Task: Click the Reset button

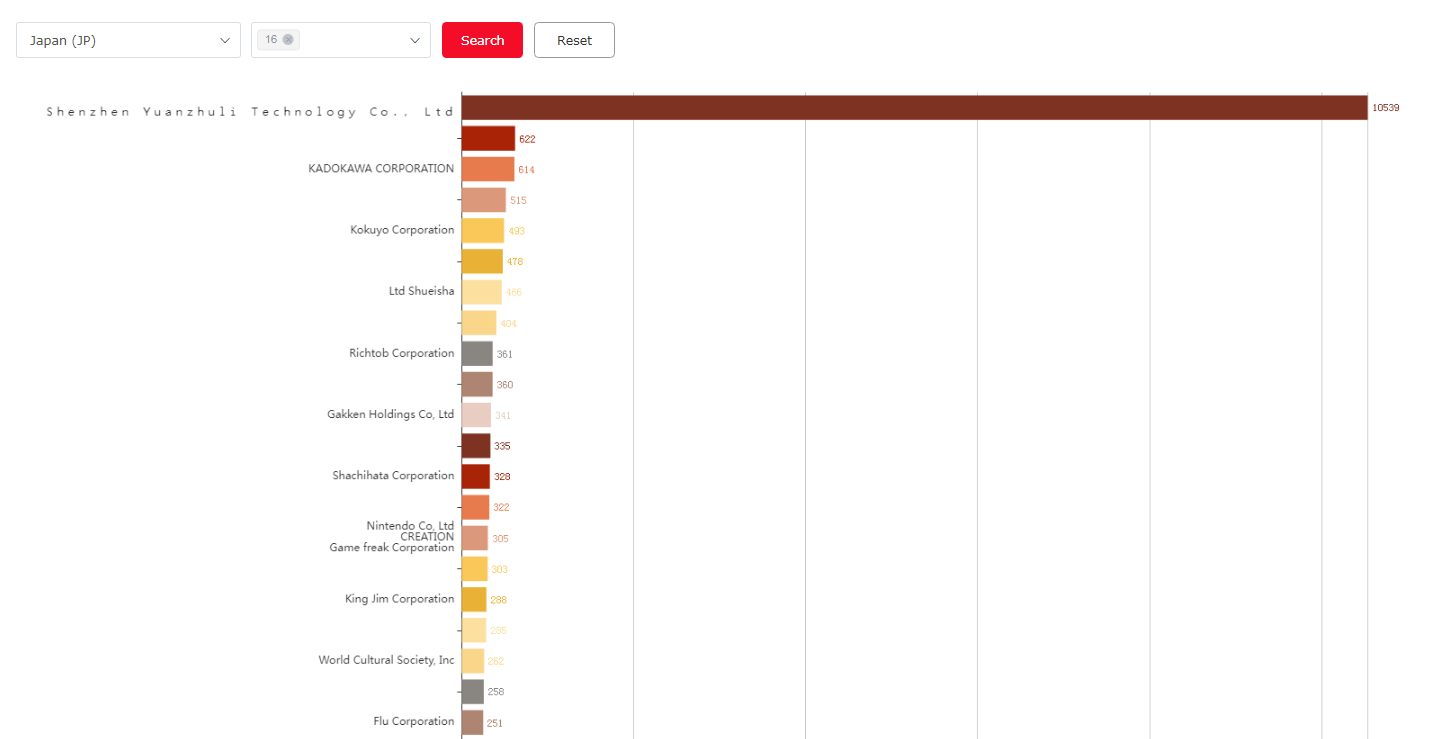Action: [574, 40]
